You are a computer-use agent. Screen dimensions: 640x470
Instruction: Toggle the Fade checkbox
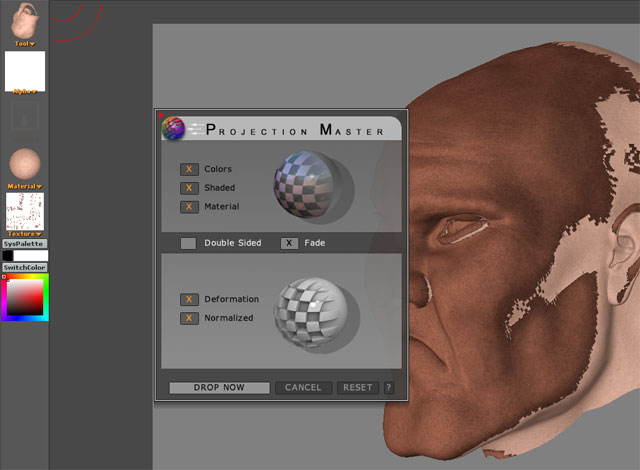[x=289, y=243]
